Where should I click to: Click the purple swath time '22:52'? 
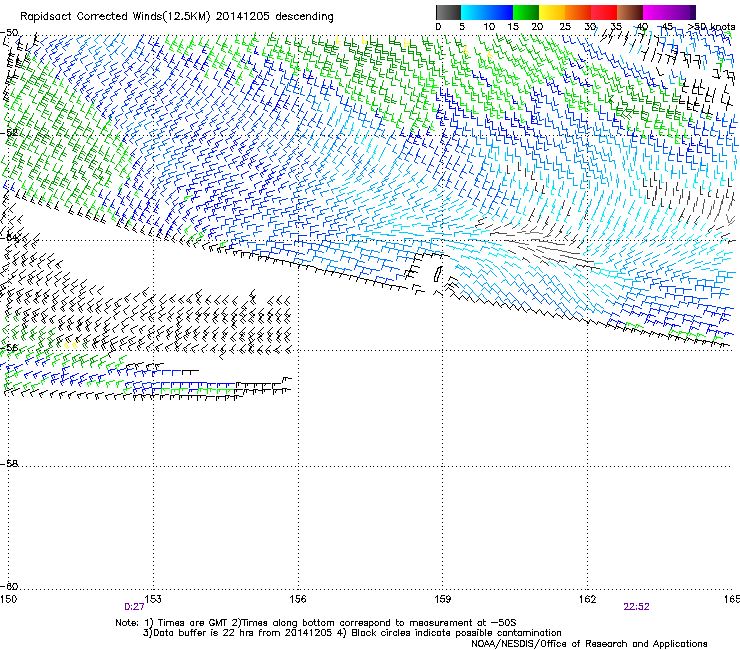coord(636,607)
